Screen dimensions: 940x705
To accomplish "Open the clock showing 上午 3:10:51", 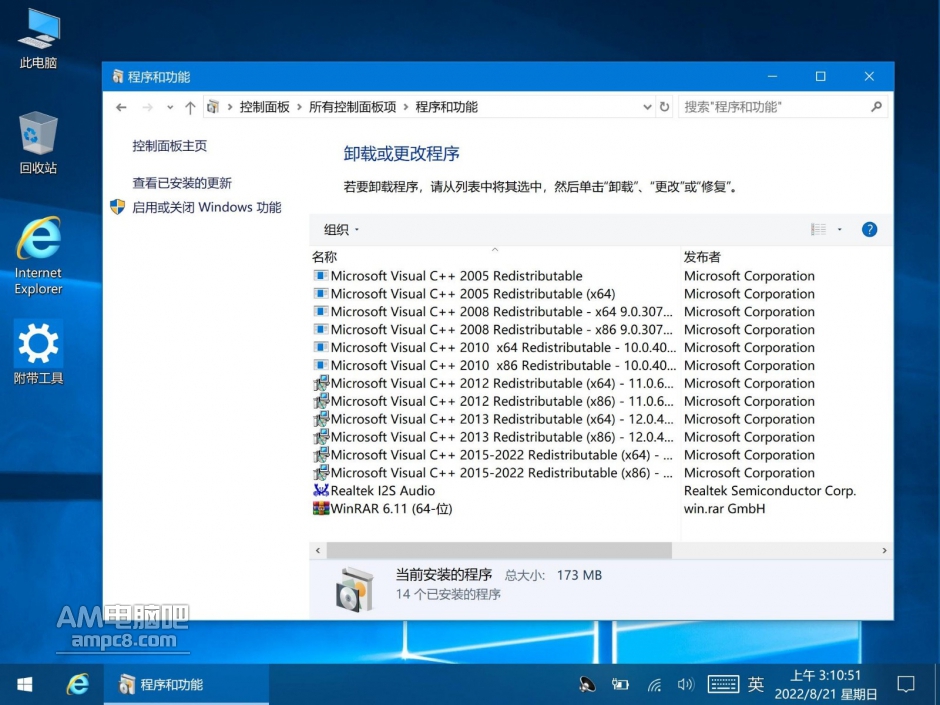I will coord(825,684).
